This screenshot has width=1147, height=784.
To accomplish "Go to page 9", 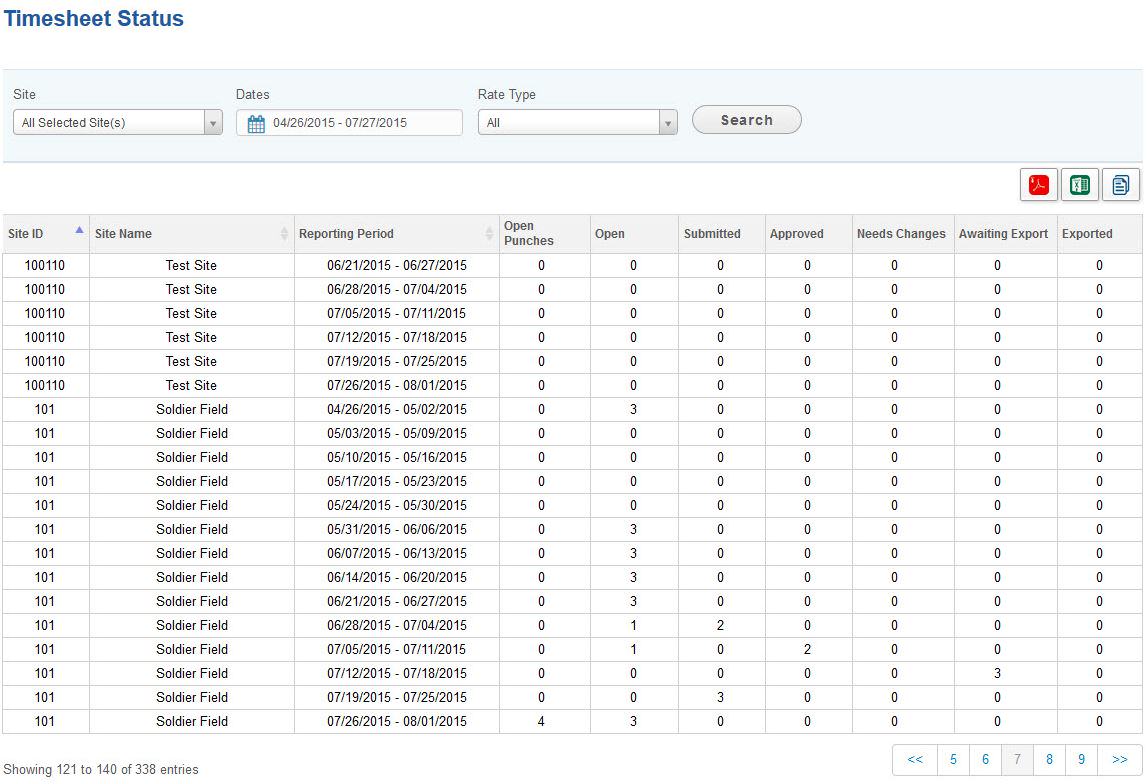I will (1082, 760).
